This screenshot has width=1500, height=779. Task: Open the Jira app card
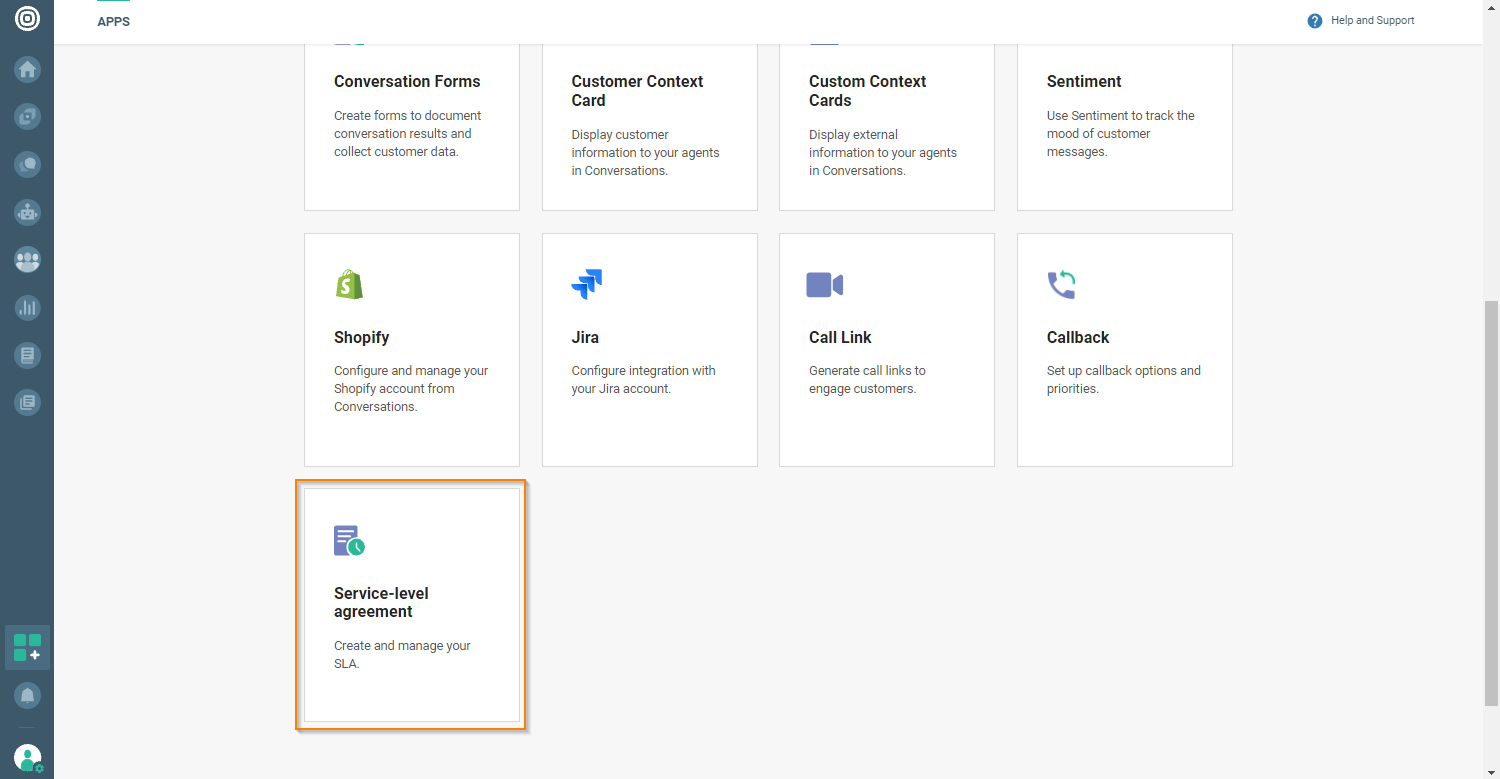[x=649, y=350]
